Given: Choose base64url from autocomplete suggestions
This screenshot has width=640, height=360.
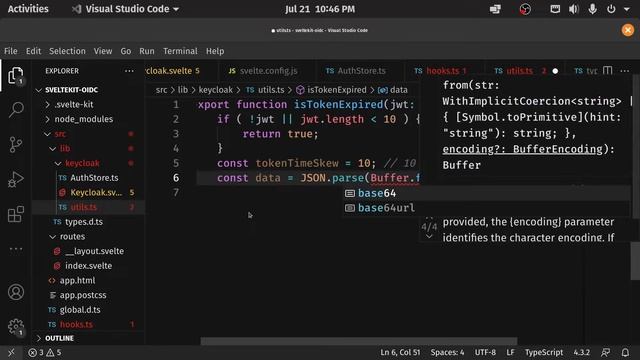Looking at the screenshot, I should pos(486,208).
